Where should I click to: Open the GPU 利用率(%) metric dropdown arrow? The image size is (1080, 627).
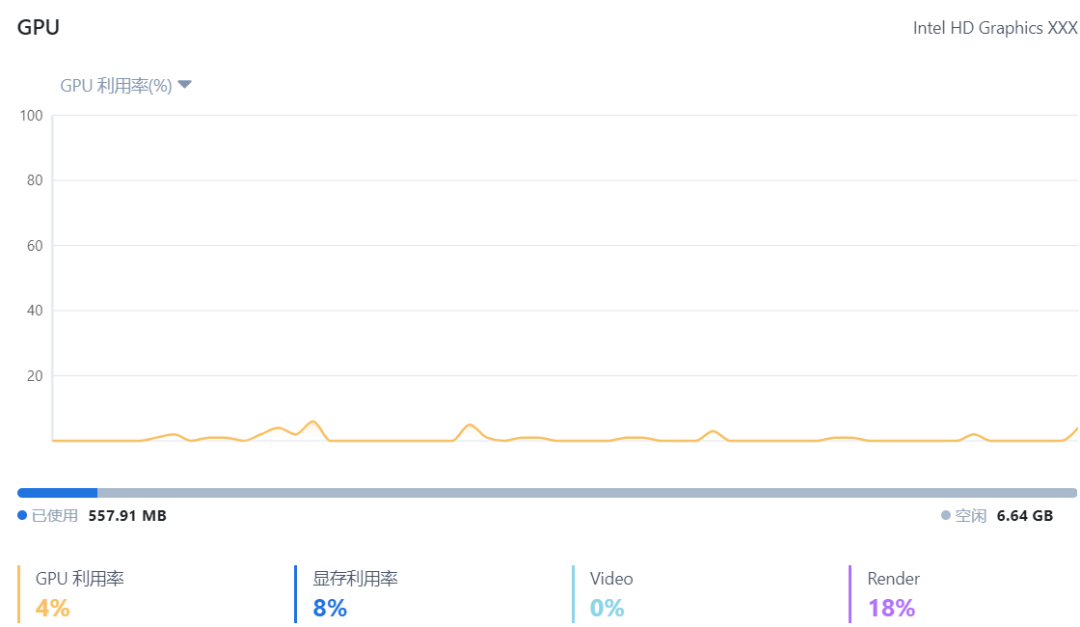pyautogui.click(x=184, y=85)
